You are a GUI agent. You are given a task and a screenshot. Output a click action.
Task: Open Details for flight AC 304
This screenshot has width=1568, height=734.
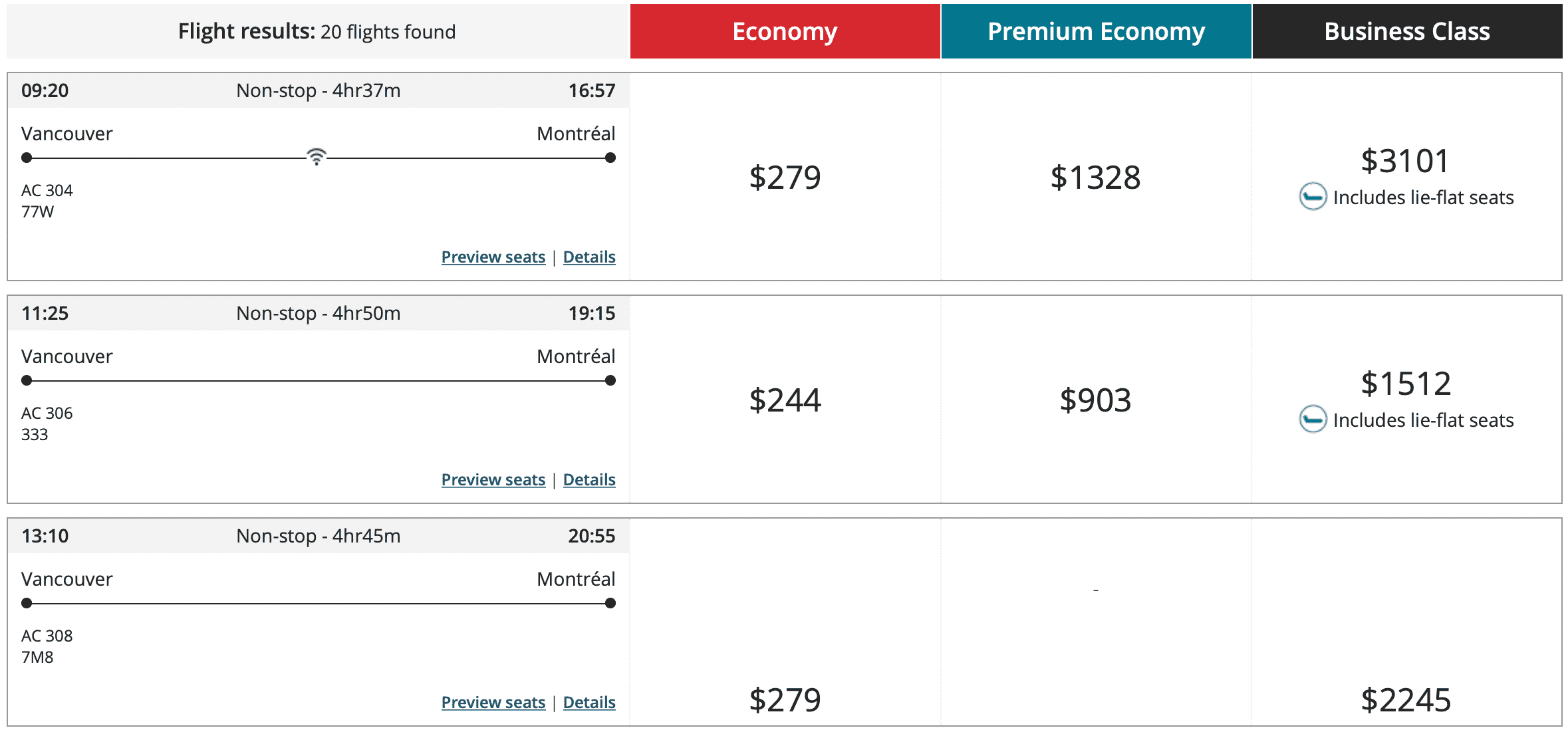pyautogui.click(x=589, y=257)
